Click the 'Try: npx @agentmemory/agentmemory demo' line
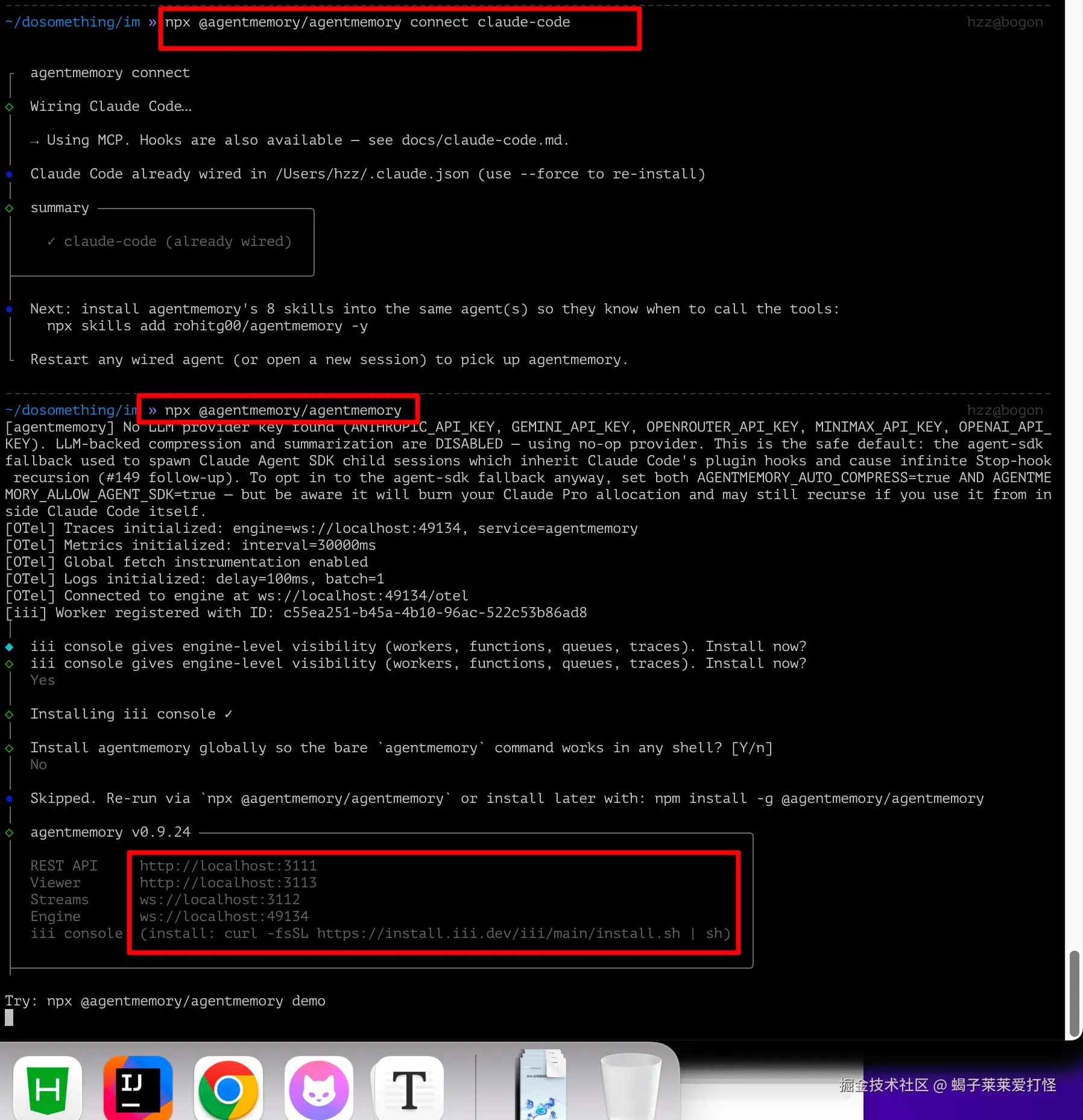The width and height of the screenshot is (1083, 1120). [165, 1001]
